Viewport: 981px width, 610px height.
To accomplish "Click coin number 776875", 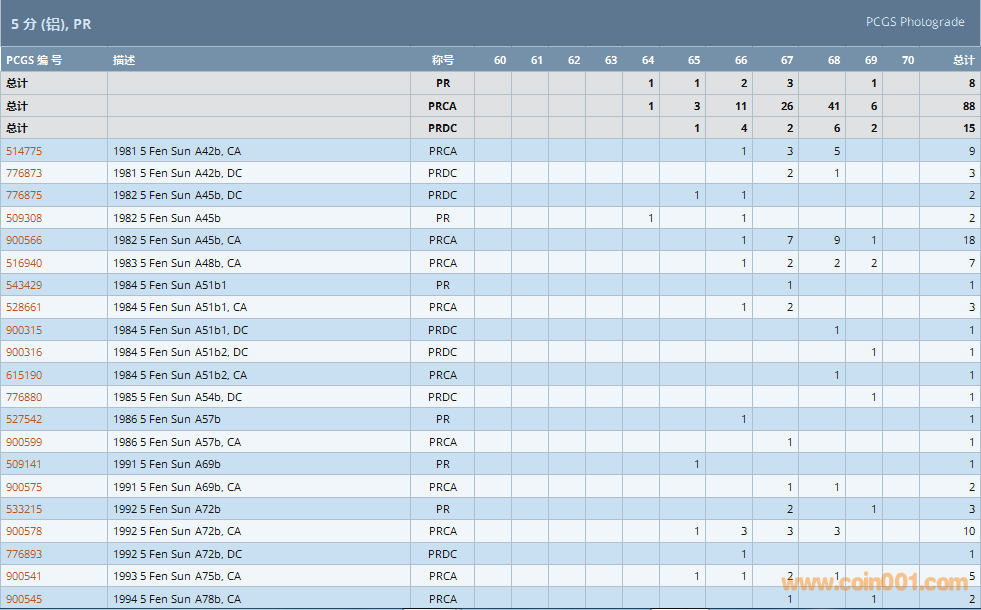I will tap(24, 195).
